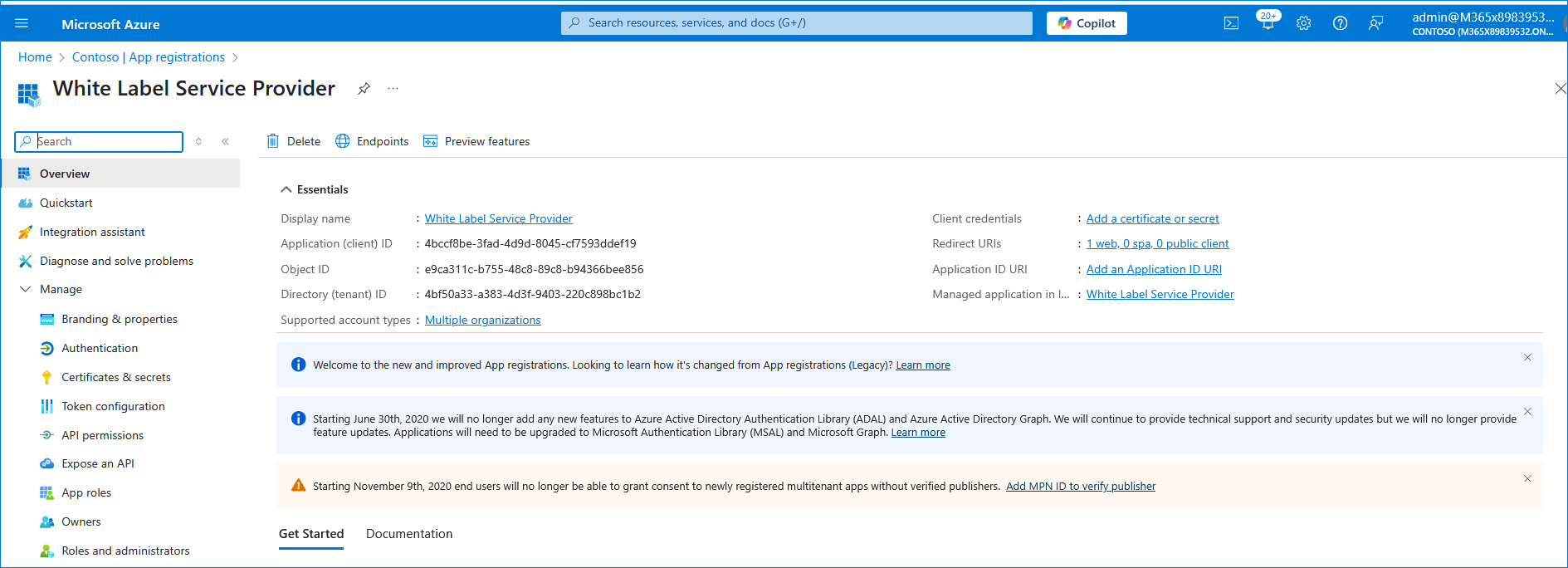Click Add a certificate or secret link

coord(1152,218)
